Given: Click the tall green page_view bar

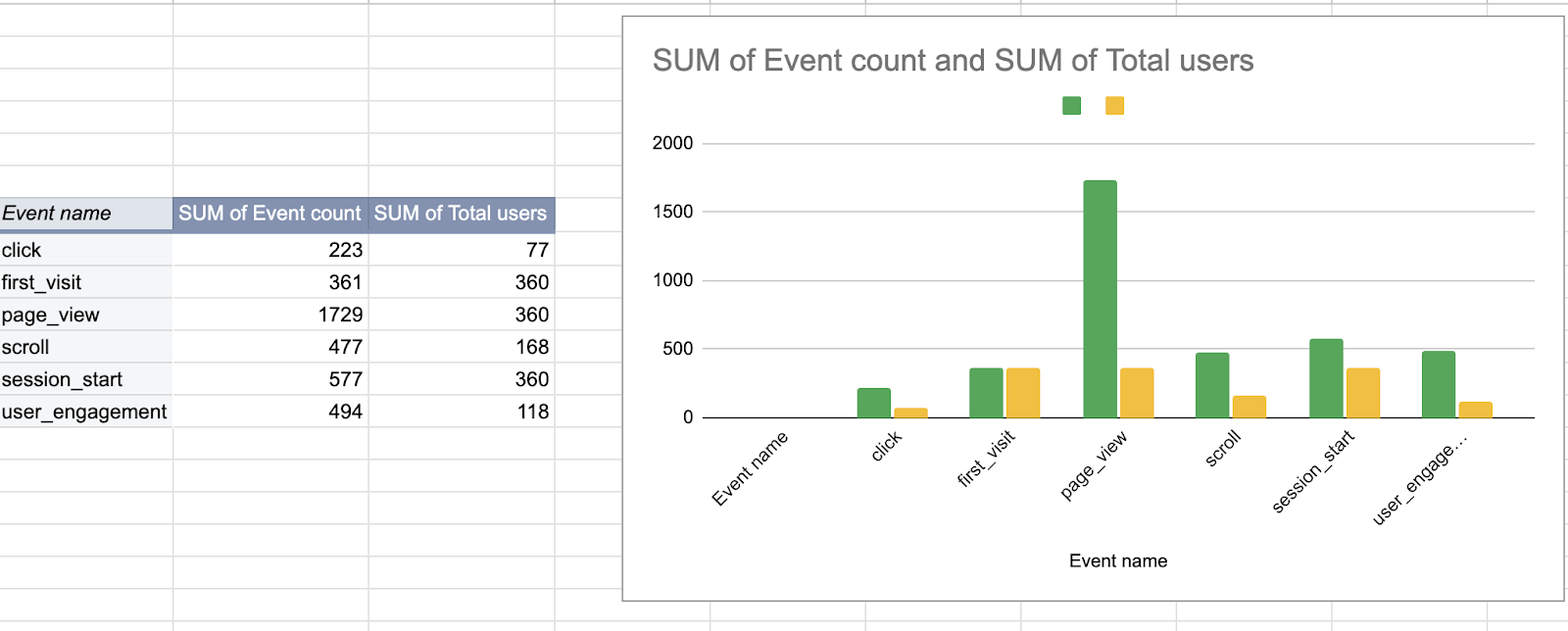Looking at the screenshot, I should tap(1100, 299).
